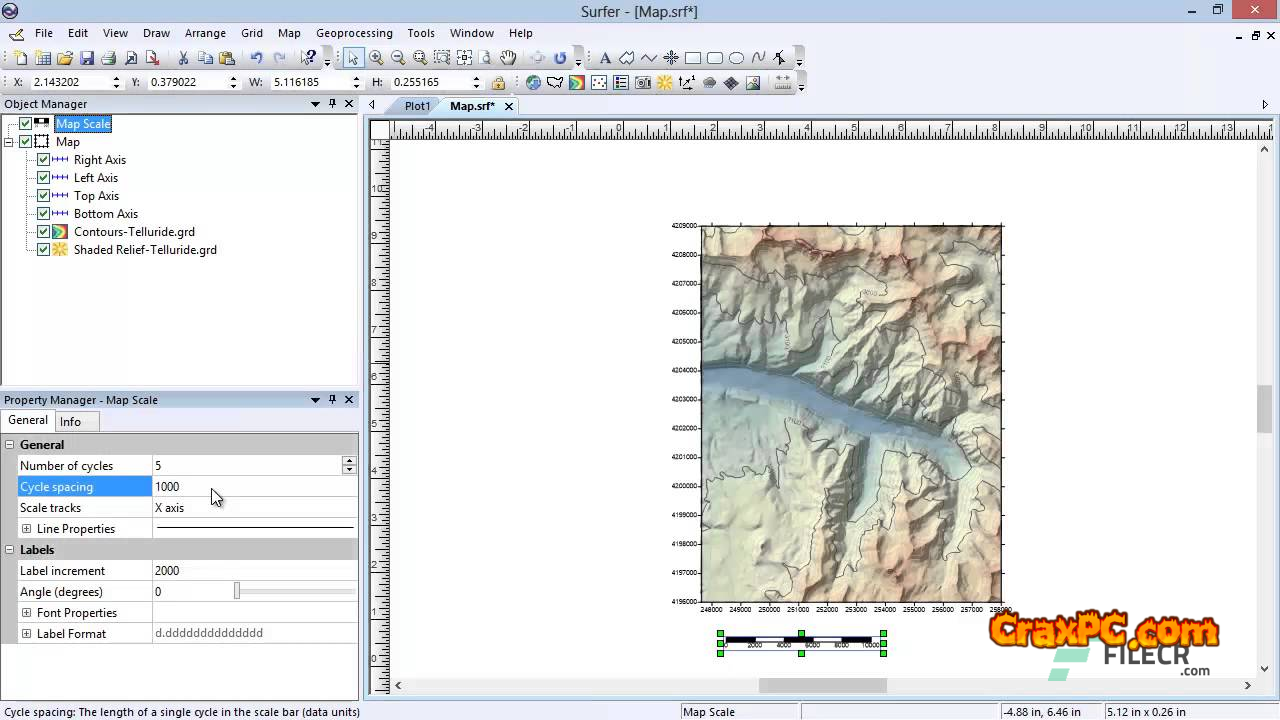Uncheck the Right Axis visibility checkbox
1280x720 pixels.
click(x=43, y=160)
